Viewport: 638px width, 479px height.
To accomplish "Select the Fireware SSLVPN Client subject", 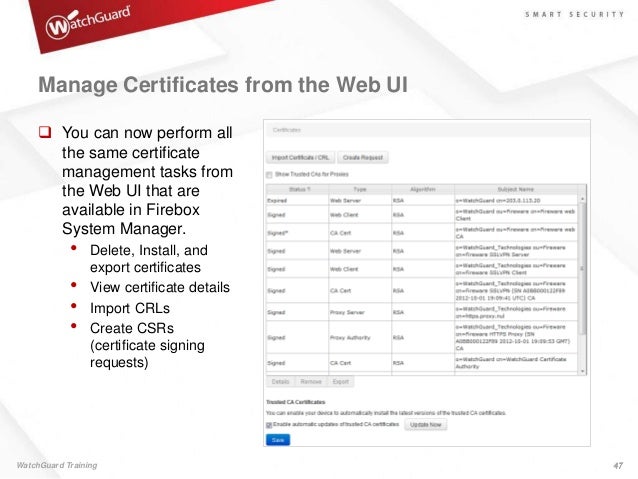I will click(x=516, y=269).
